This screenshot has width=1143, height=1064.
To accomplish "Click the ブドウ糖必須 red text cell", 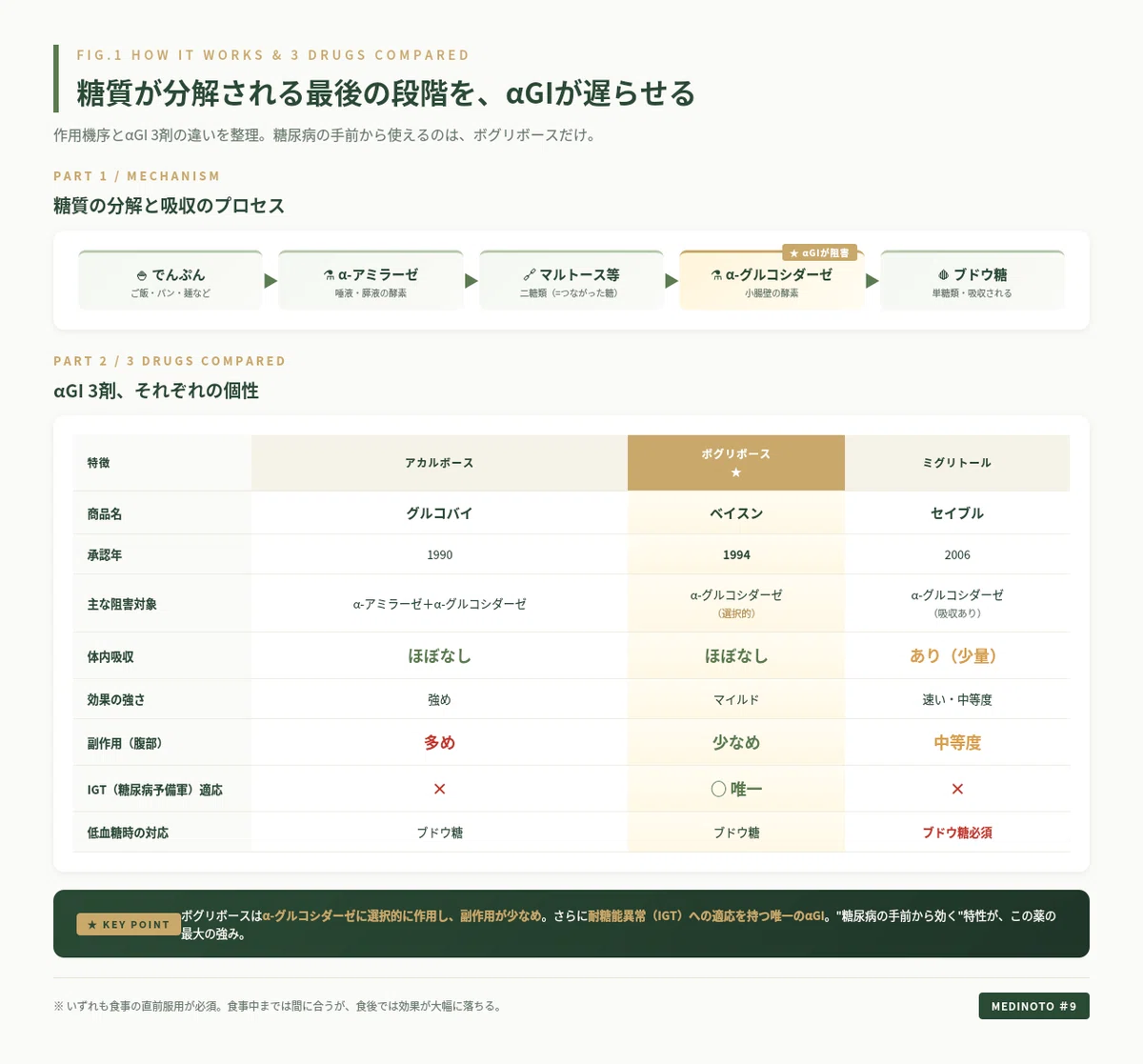I will [957, 833].
